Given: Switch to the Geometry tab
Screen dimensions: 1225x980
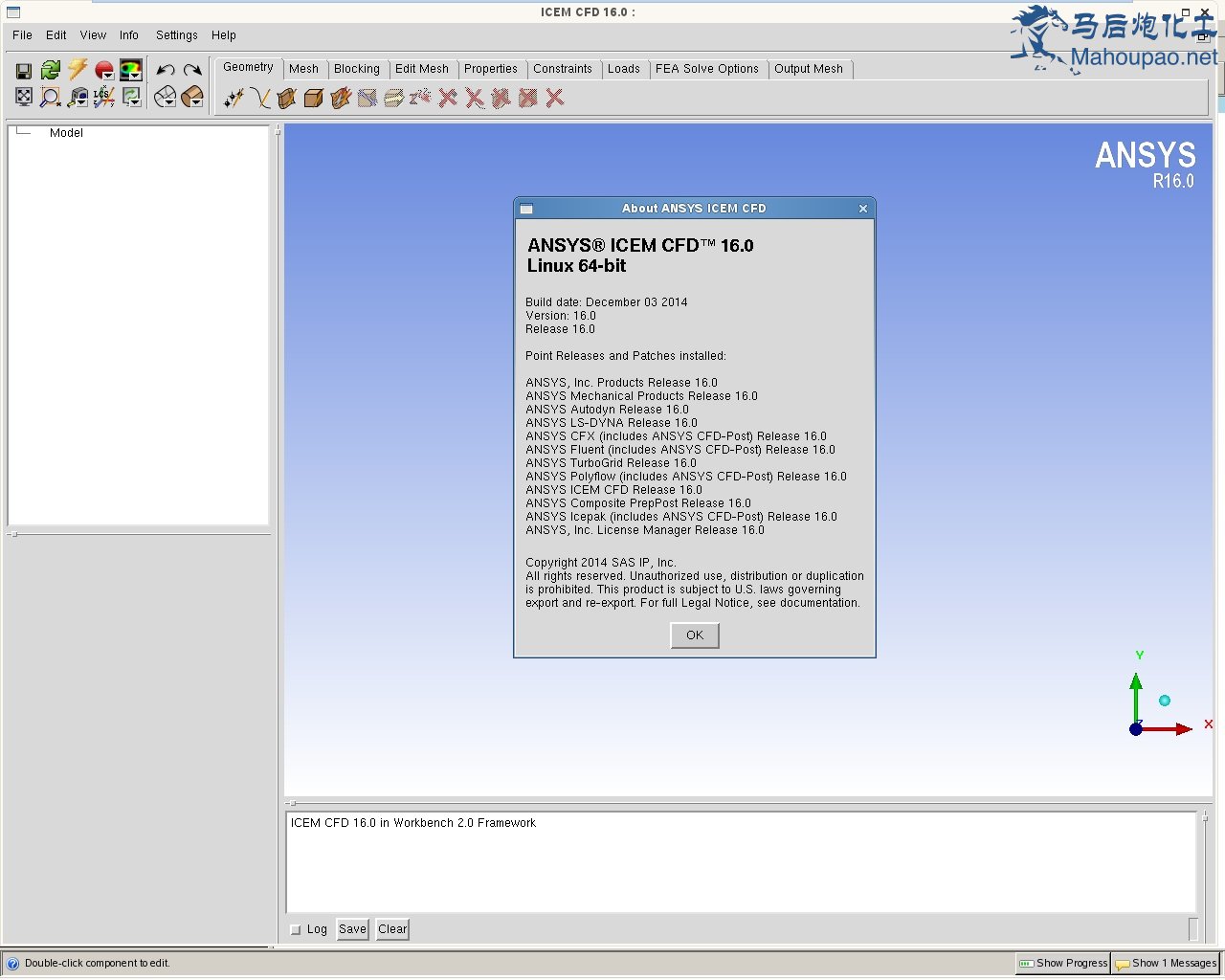Looking at the screenshot, I should [248, 68].
